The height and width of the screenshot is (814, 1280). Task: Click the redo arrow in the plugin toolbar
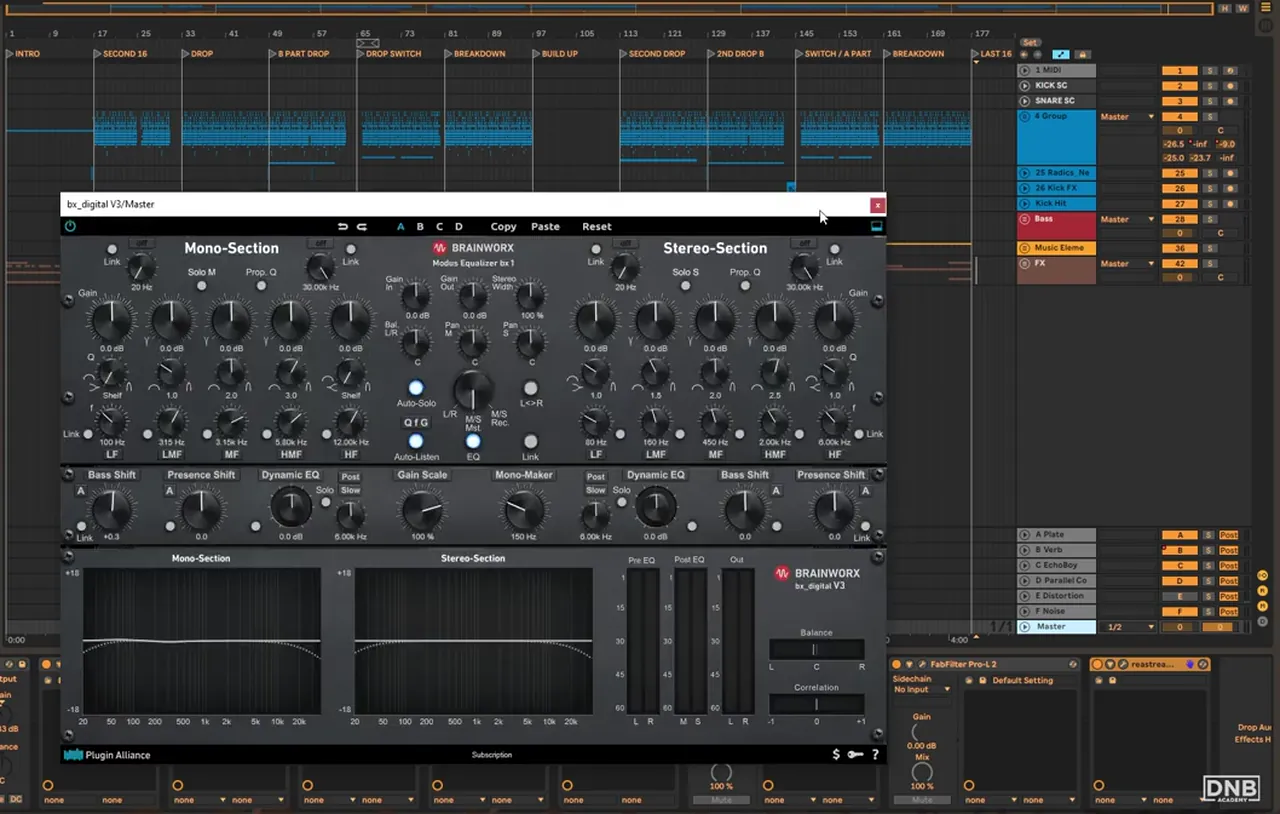[x=361, y=227]
